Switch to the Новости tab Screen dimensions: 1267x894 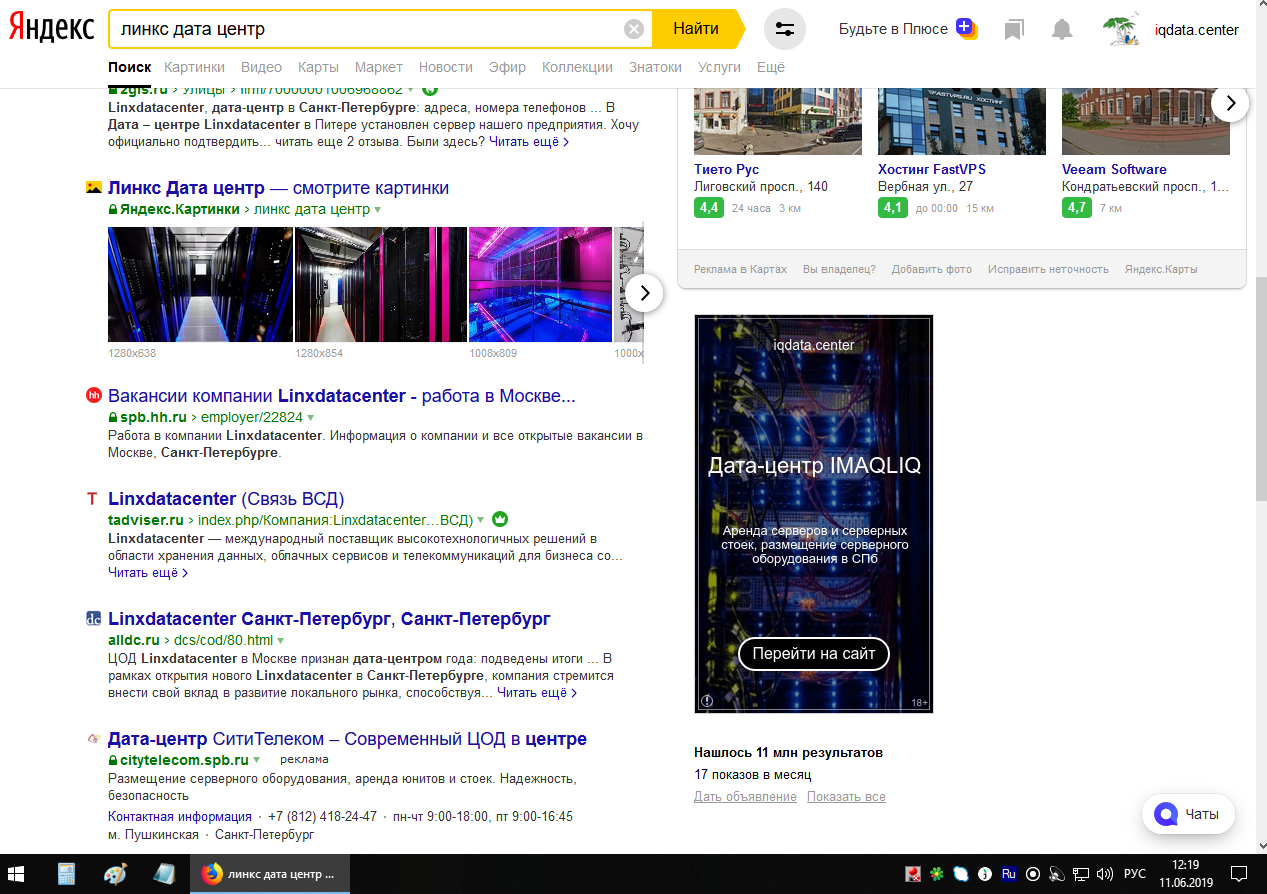pos(446,67)
